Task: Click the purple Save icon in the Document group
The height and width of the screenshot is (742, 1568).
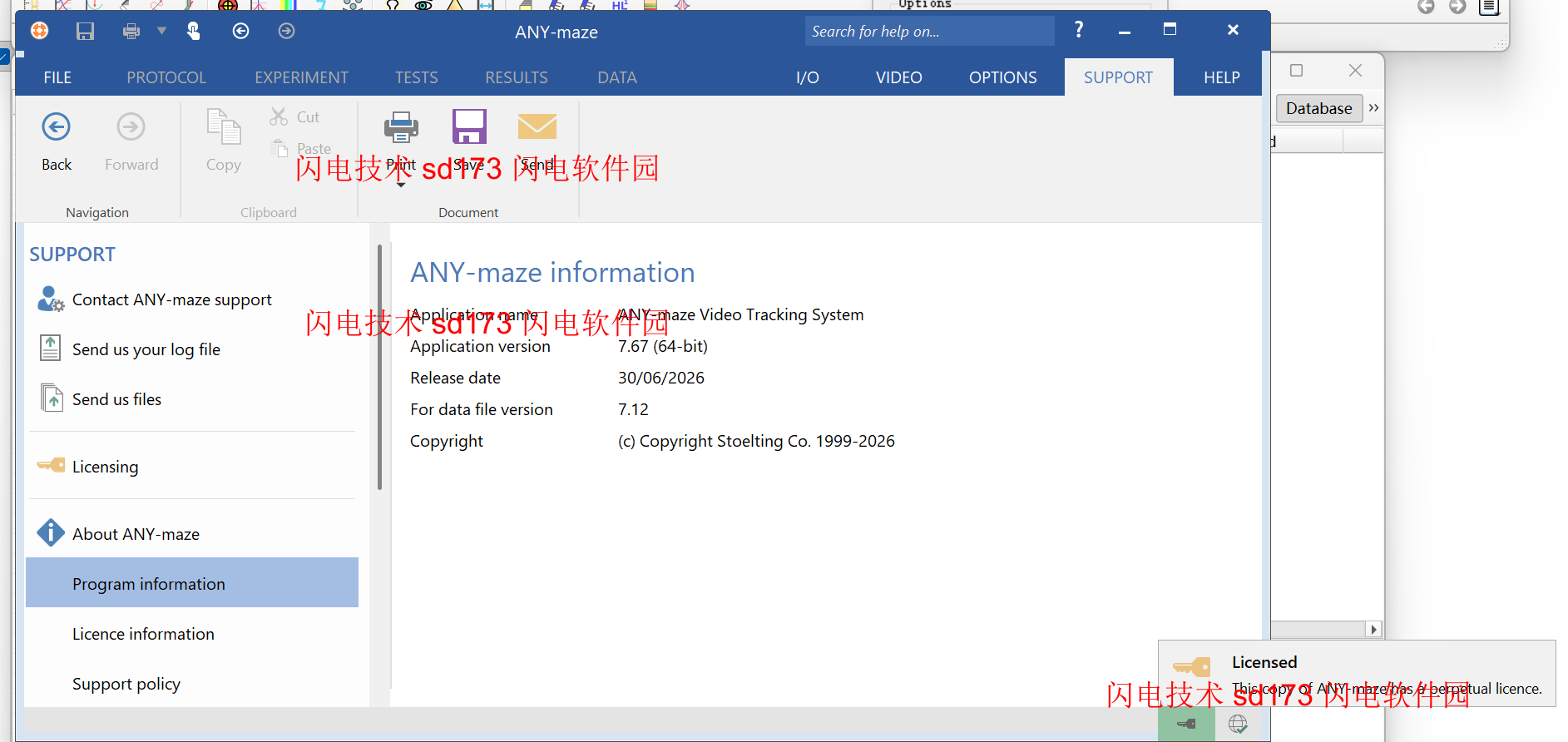Action: pyautogui.click(x=469, y=127)
